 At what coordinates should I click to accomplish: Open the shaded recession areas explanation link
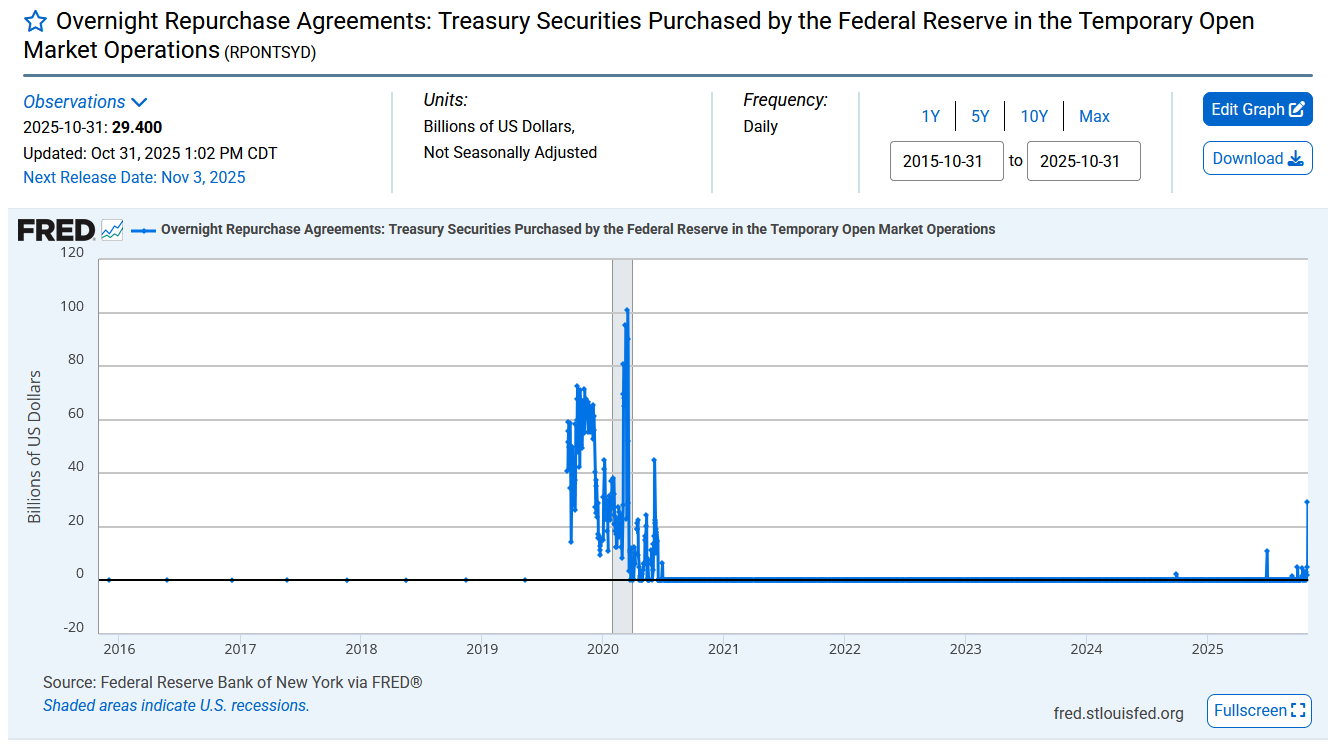tap(176, 705)
